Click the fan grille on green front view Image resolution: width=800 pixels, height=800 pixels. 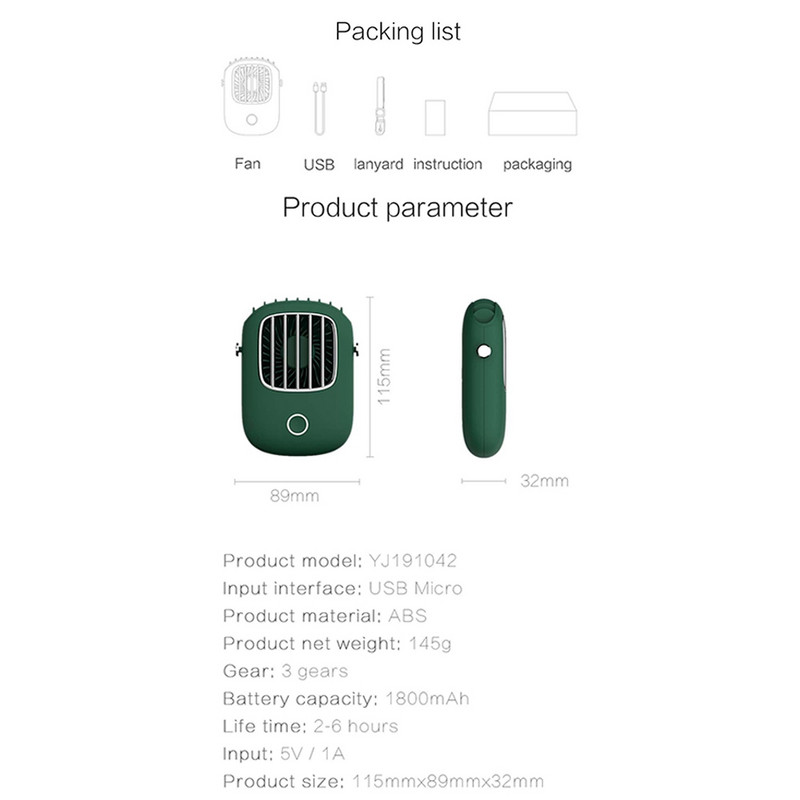pyautogui.click(x=298, y=351)
